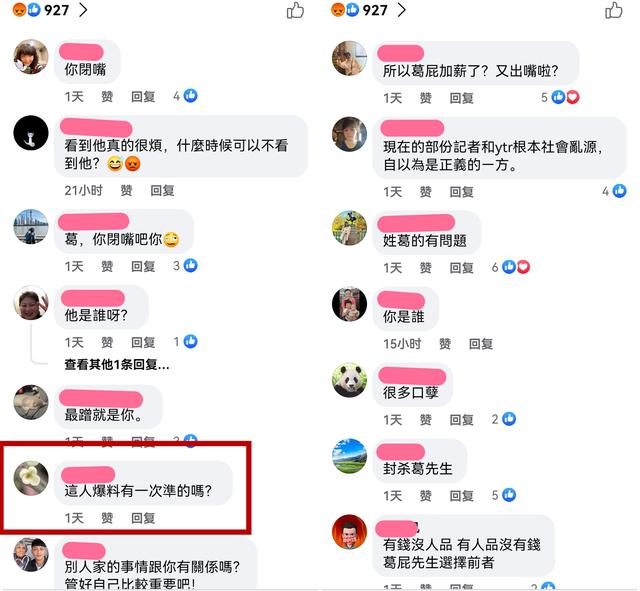This screenshot has width=640, height=591.
Task: Open the black avatar commenter profile
Action: tap(31, 133)
